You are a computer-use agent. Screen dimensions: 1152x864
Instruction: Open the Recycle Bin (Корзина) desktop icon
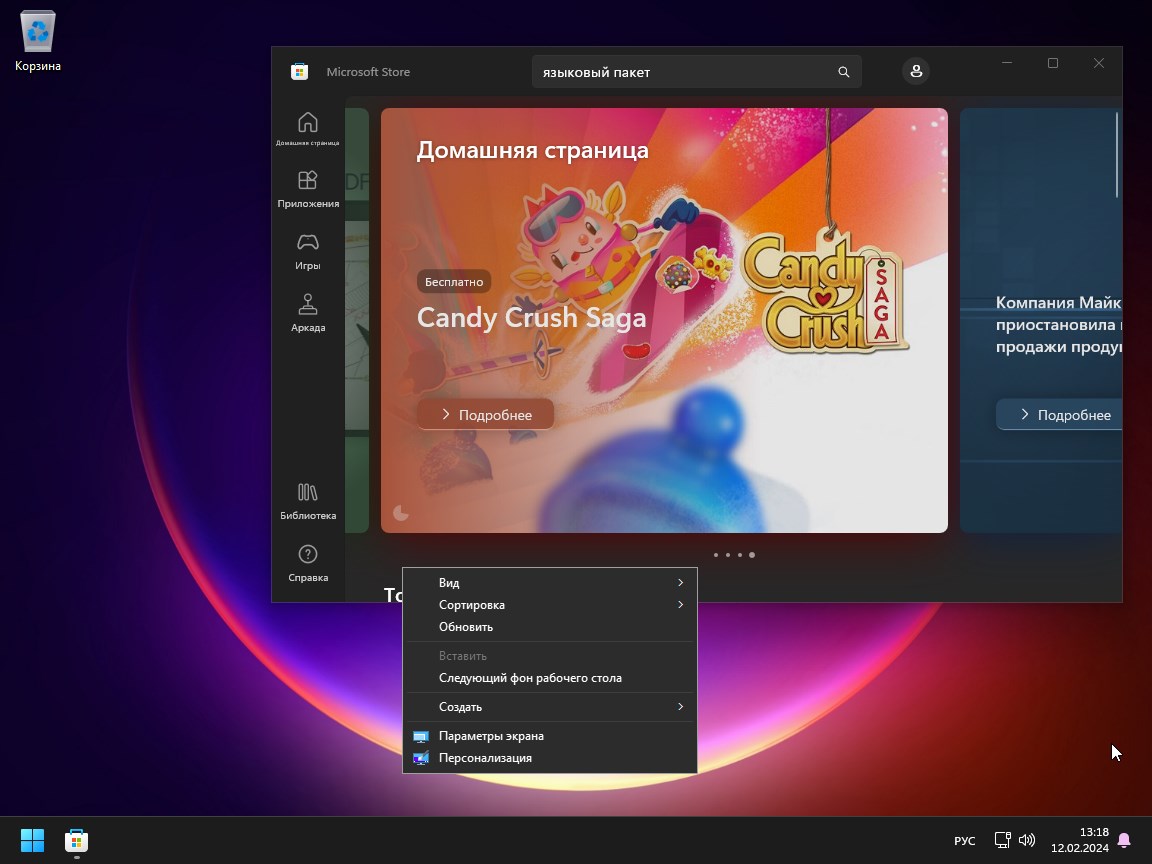pyautogui.click(x=37, y=41)
